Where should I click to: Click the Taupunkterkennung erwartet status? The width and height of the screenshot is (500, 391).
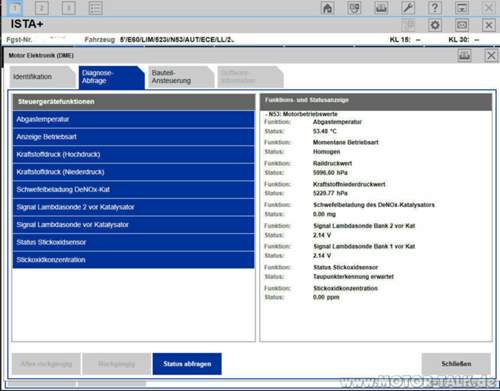(x=353, y=277)
